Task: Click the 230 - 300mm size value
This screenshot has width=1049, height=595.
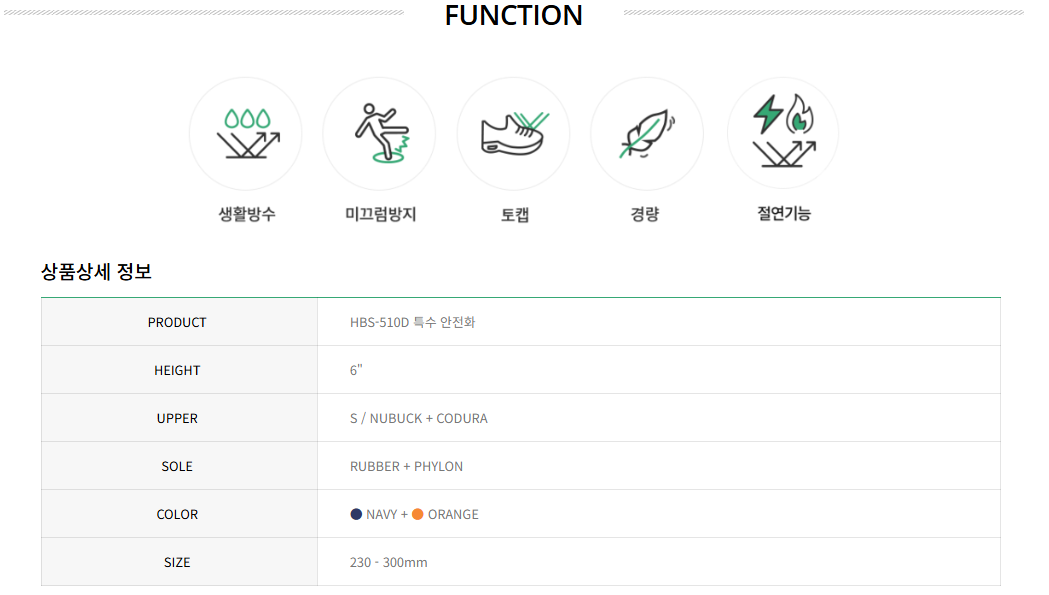Action: coord(388,562)
